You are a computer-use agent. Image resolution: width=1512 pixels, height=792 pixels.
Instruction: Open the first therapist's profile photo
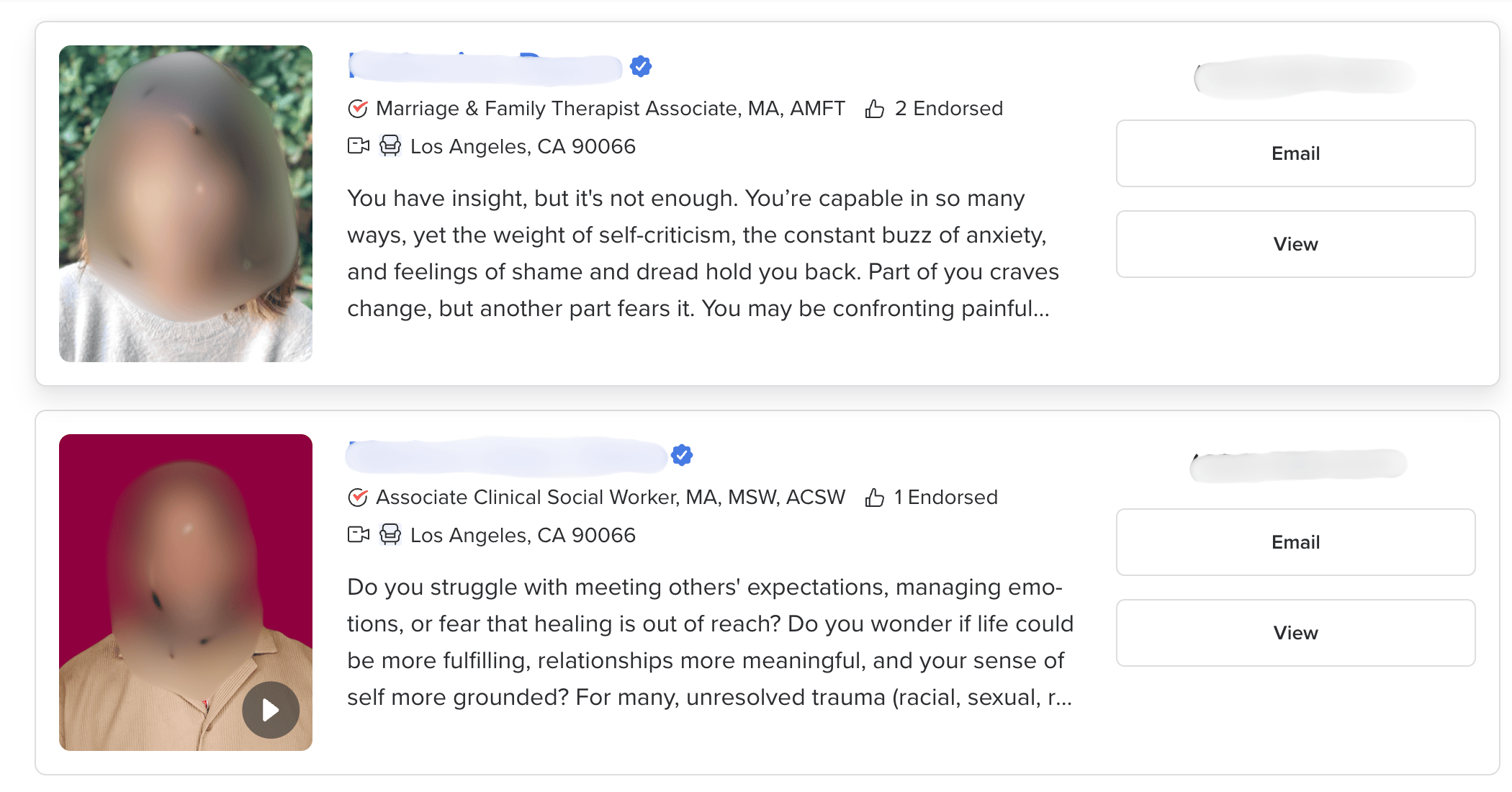tap(186, 204)
